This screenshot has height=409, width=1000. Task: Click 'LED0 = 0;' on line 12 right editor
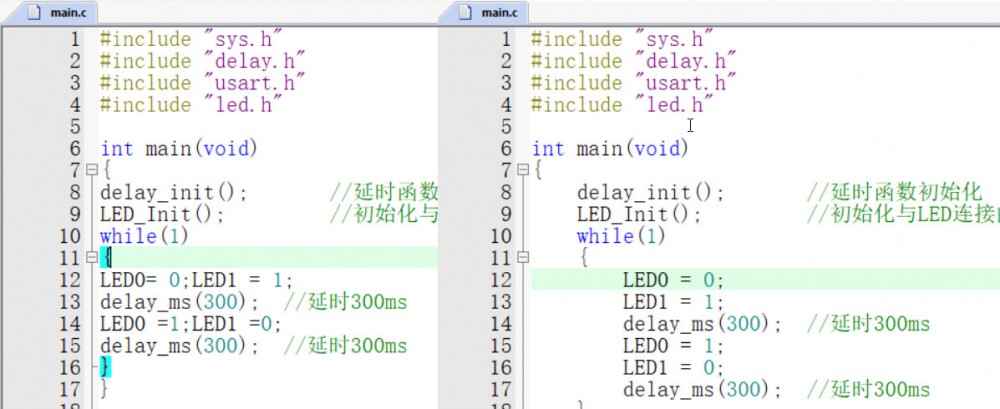[x=673, y=279]
